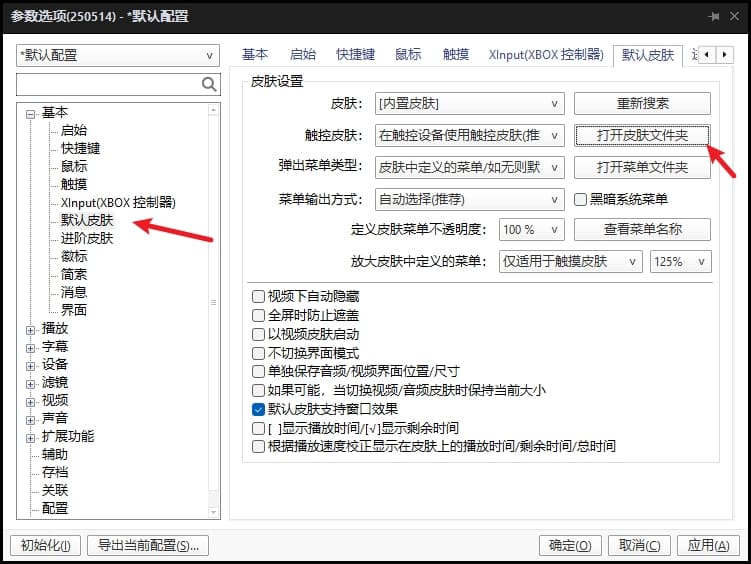Select 徽标 in the settings tree
The image size is (751, 564).
(74, 256)
